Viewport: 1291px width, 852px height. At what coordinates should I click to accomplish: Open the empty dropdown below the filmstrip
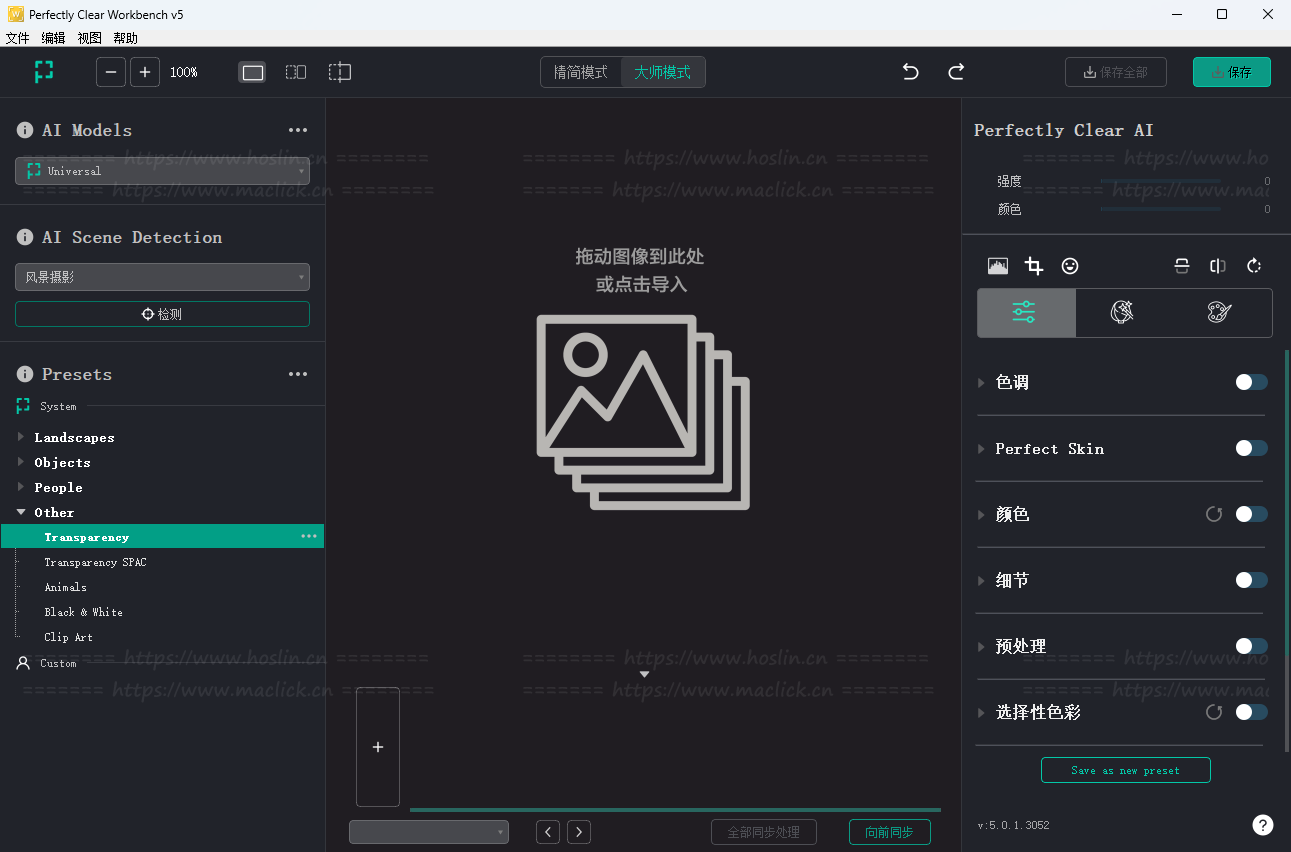[x=429, y=832]
